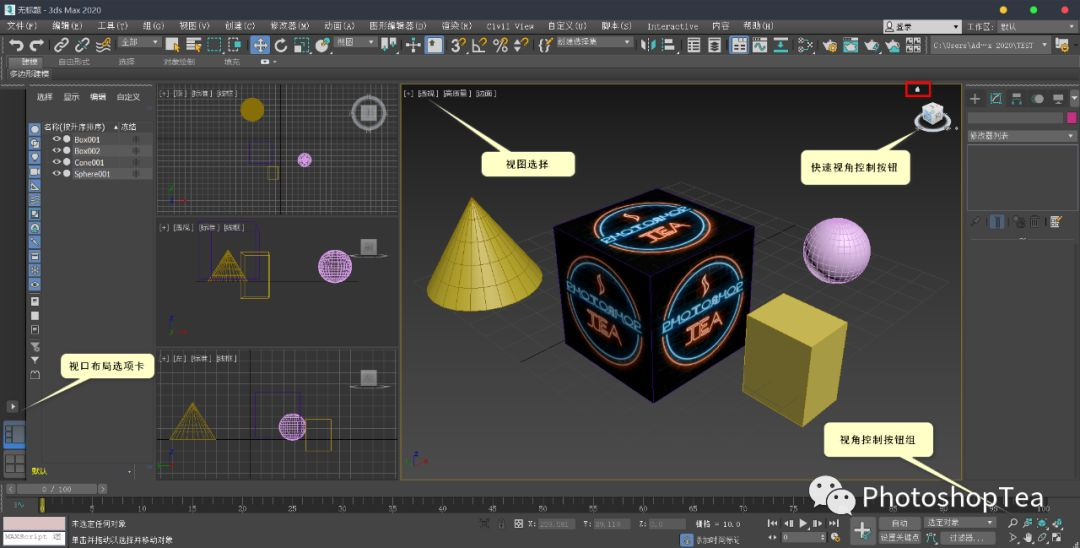Jump to the animation start frame
1080x548 pixels.
point(773,524)
